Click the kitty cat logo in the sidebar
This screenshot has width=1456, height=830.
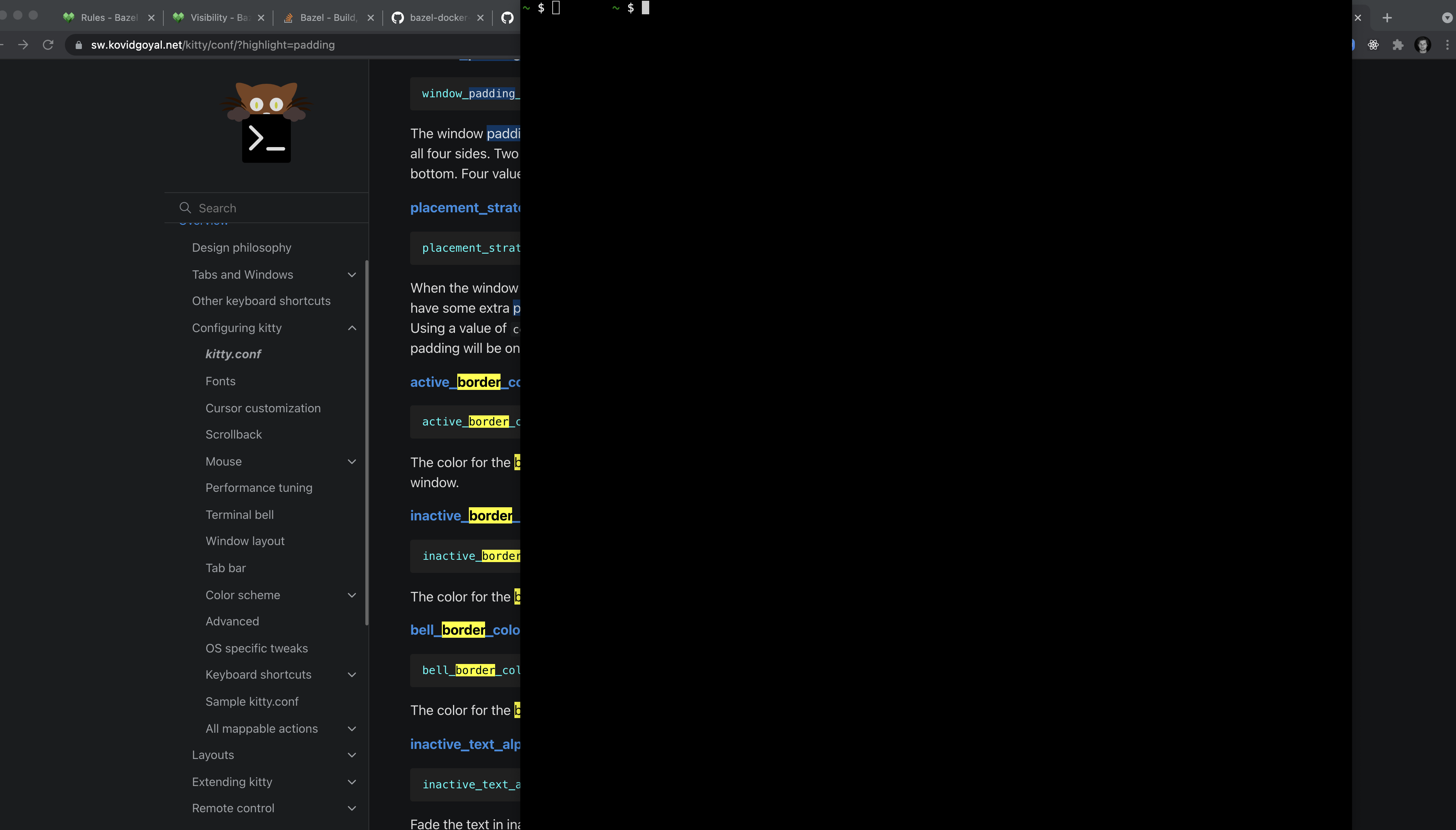coord(266,122)
